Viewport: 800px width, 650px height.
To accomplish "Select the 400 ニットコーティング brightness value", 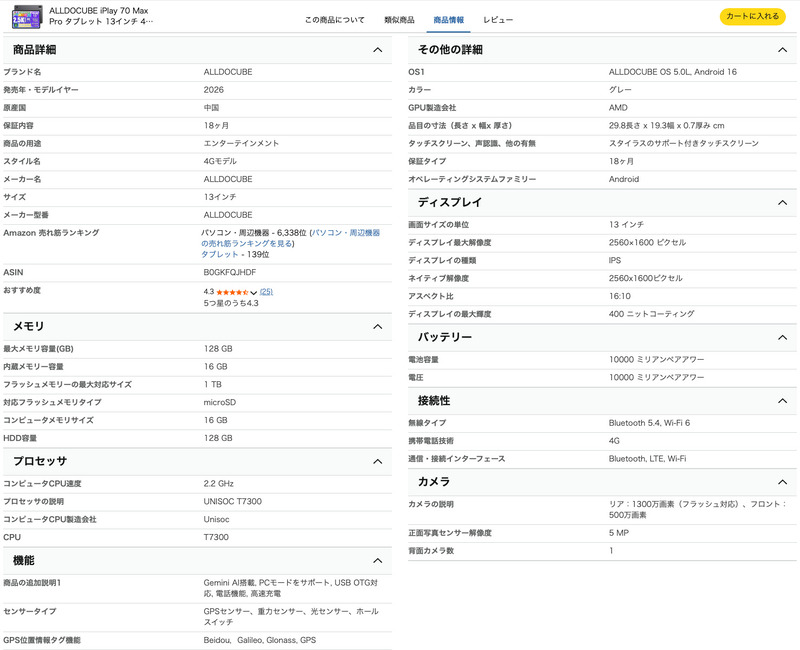I will click(x=651, y=314).
